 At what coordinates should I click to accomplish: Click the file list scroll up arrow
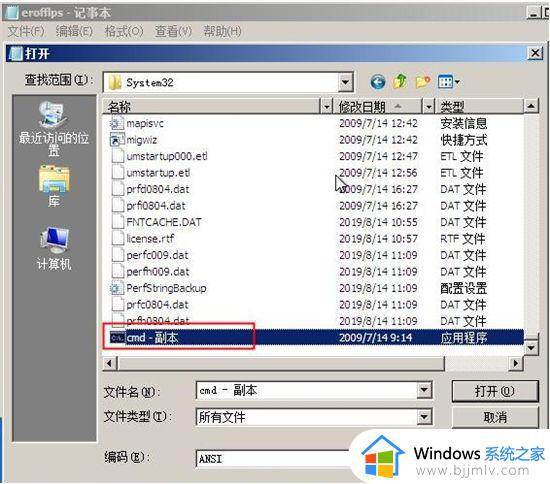tap(531, 106)
